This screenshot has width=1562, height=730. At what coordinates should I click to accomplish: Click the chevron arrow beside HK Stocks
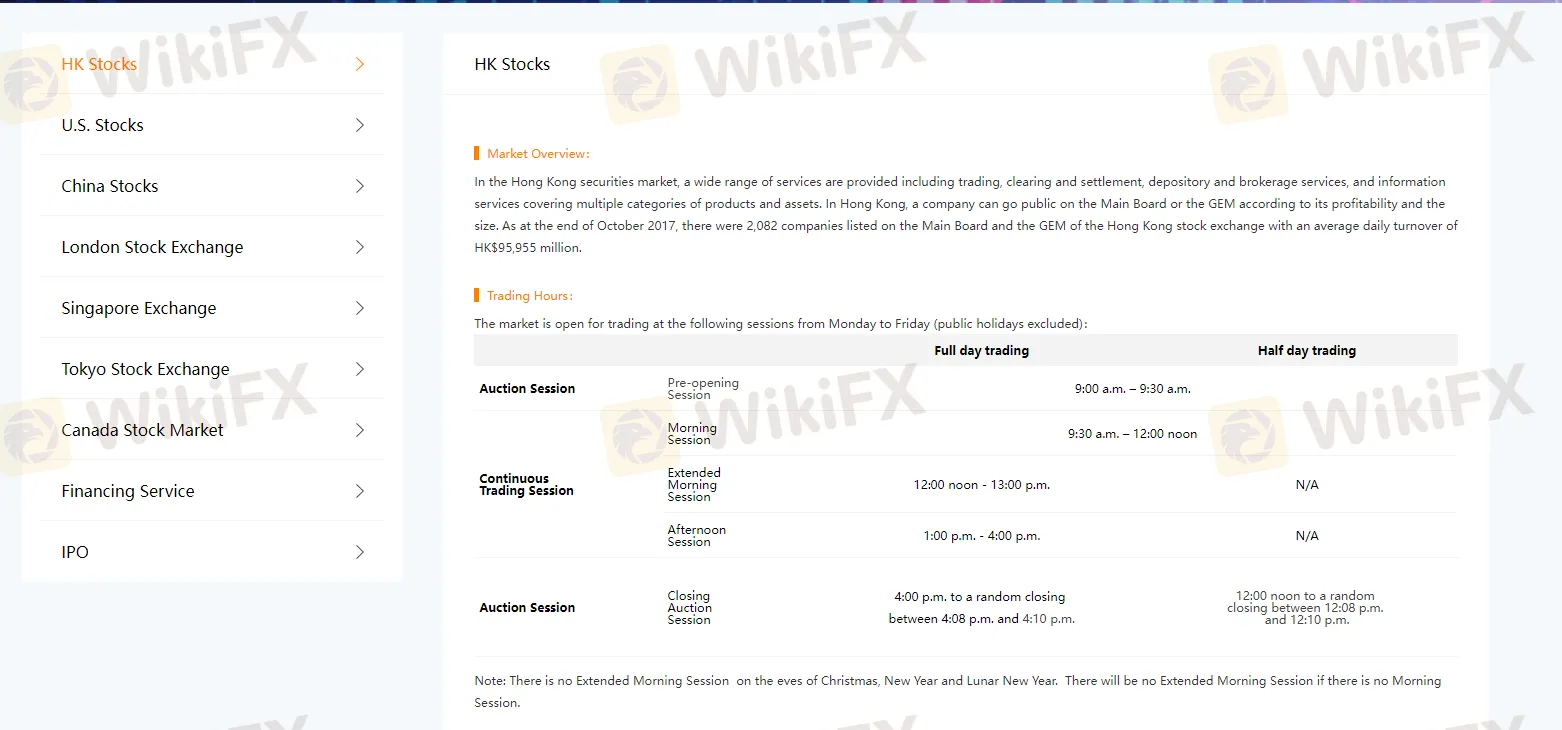(x=360, y=64)
